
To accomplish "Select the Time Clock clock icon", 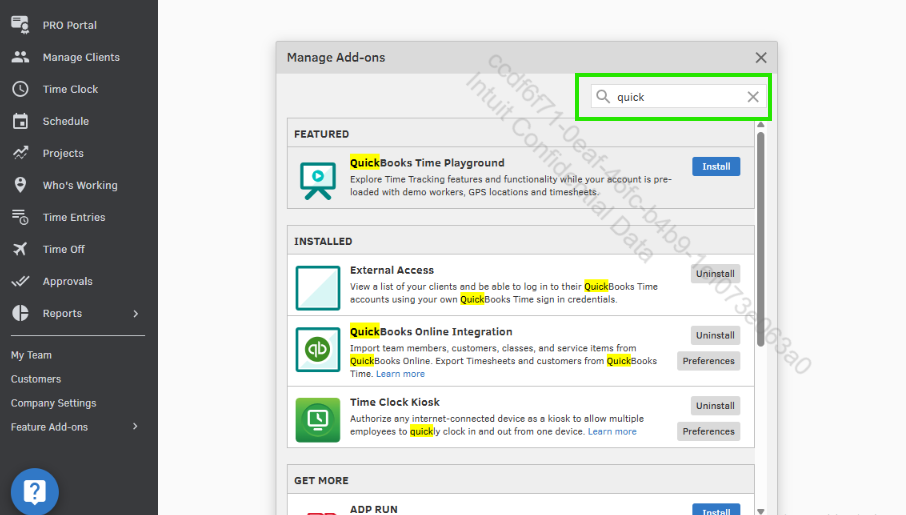I will [x=20, y=89].
